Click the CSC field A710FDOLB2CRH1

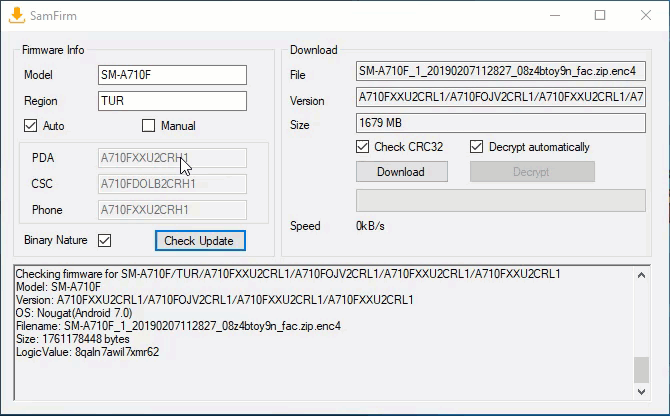(x=172, y=184)
